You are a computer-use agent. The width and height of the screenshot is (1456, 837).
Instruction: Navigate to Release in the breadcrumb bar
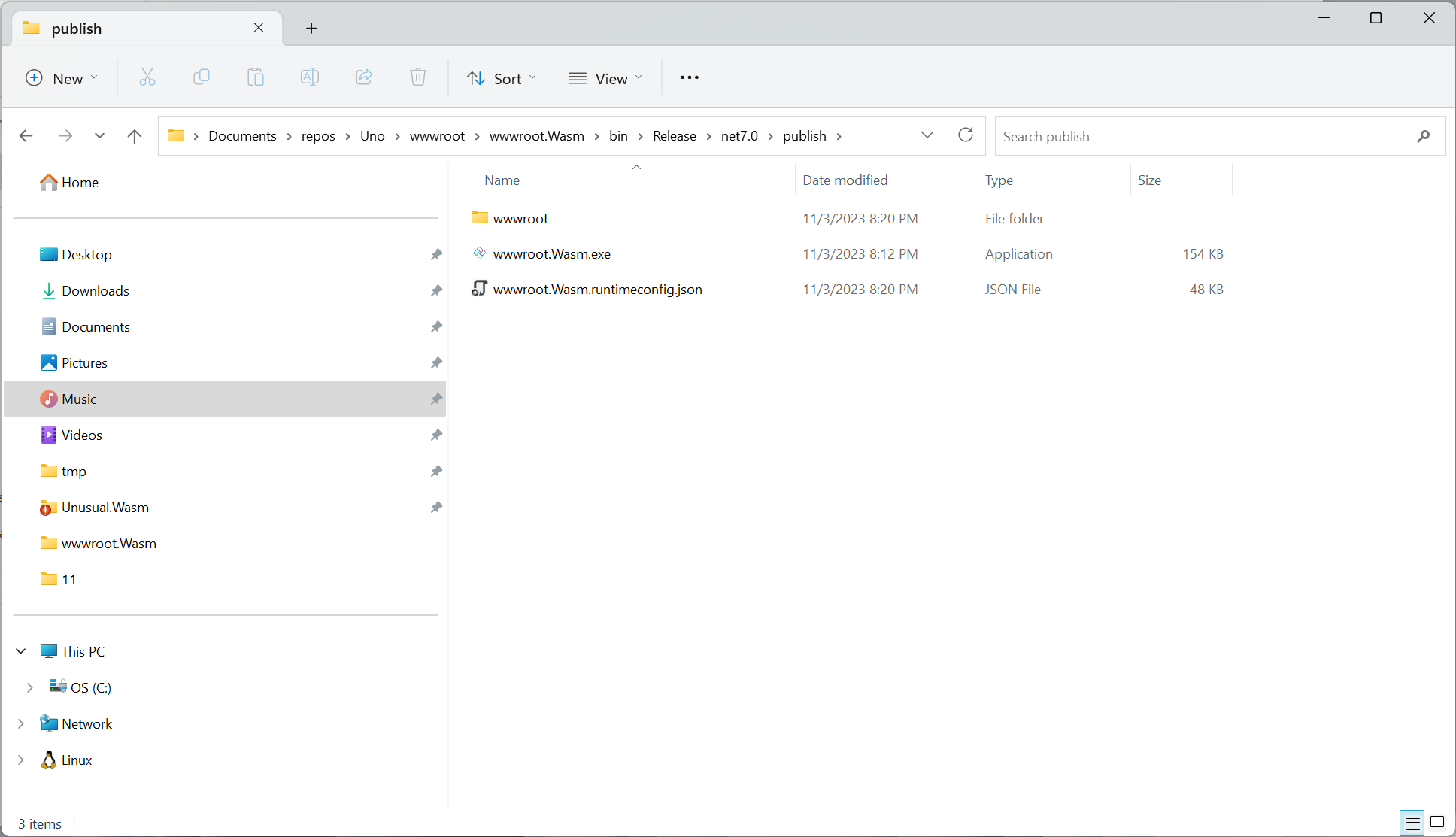pos(674,135)
